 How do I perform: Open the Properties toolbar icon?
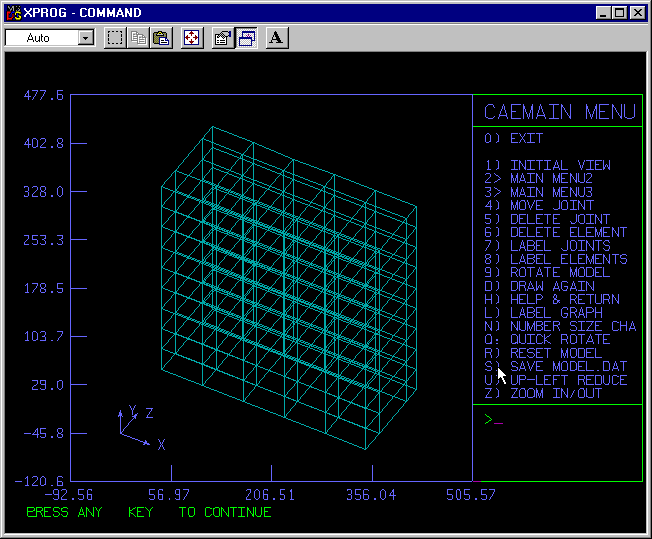223,38
